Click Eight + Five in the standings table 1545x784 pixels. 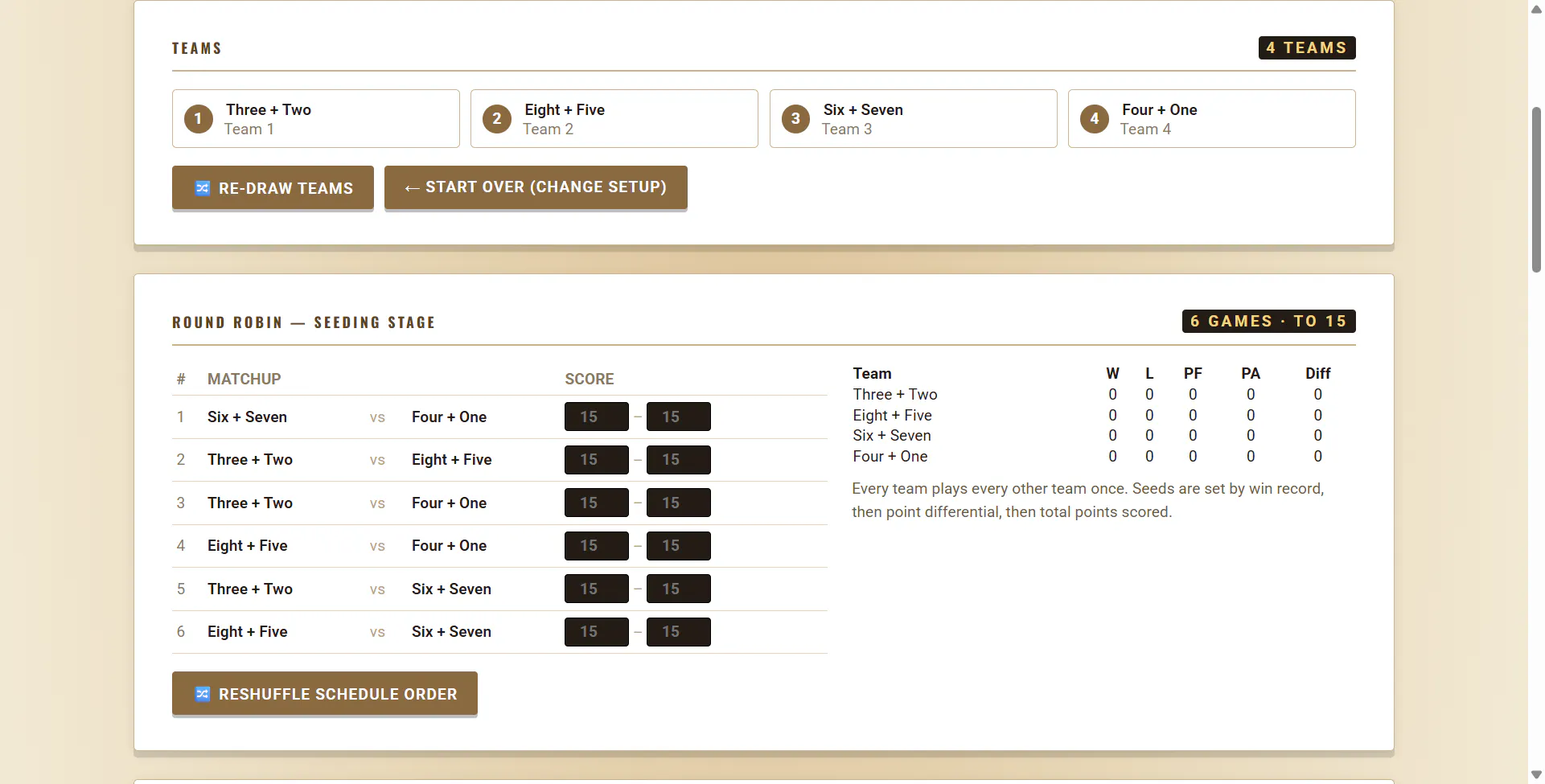pyautogui.click(x=893, y=416)
